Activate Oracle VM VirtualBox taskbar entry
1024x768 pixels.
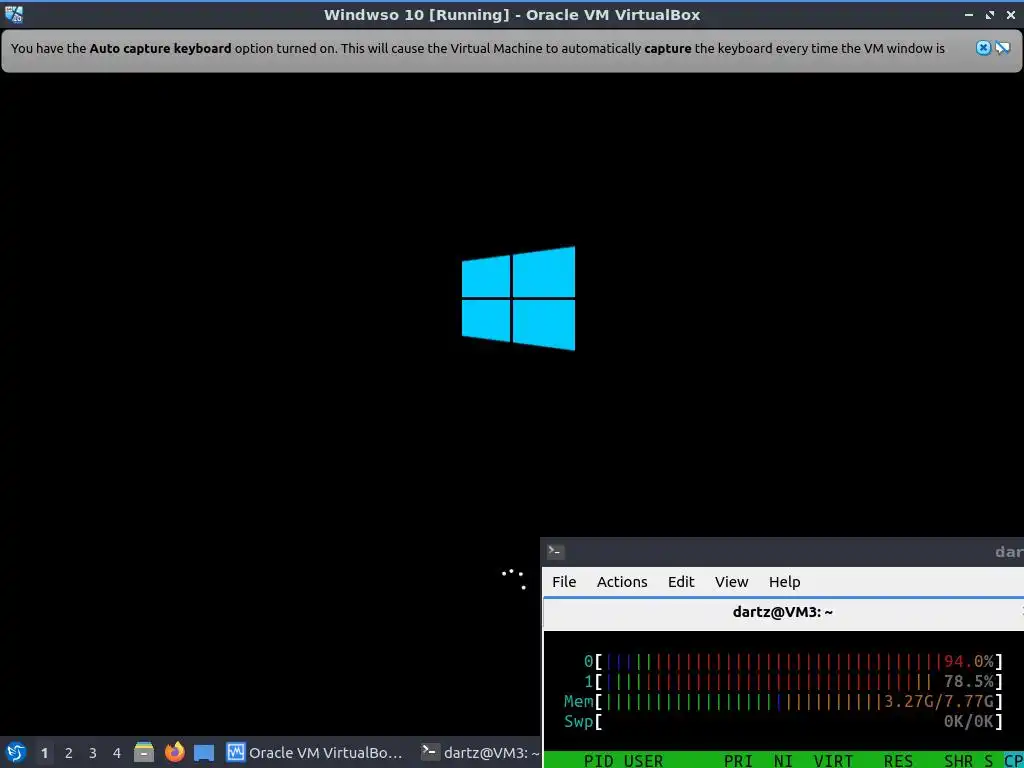pos(316,752)
